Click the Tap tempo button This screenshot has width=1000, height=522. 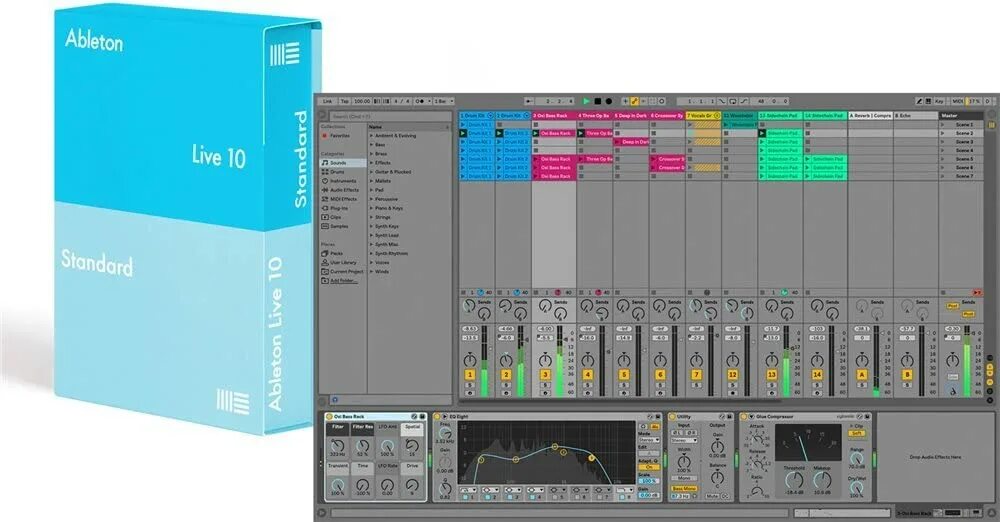[344, 101]
